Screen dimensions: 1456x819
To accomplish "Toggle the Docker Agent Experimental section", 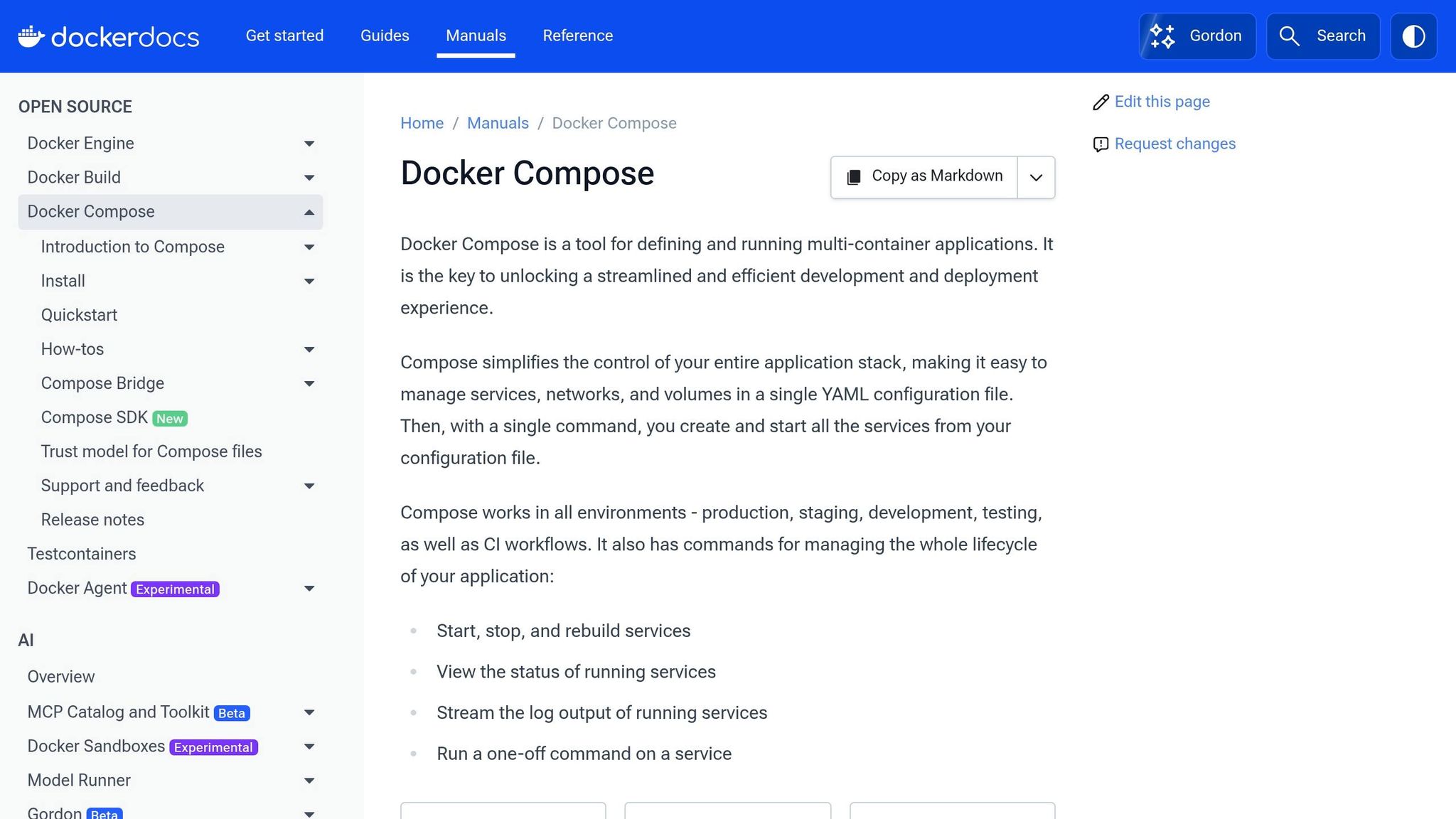I will pyautogui.click(x=309, y=588).
